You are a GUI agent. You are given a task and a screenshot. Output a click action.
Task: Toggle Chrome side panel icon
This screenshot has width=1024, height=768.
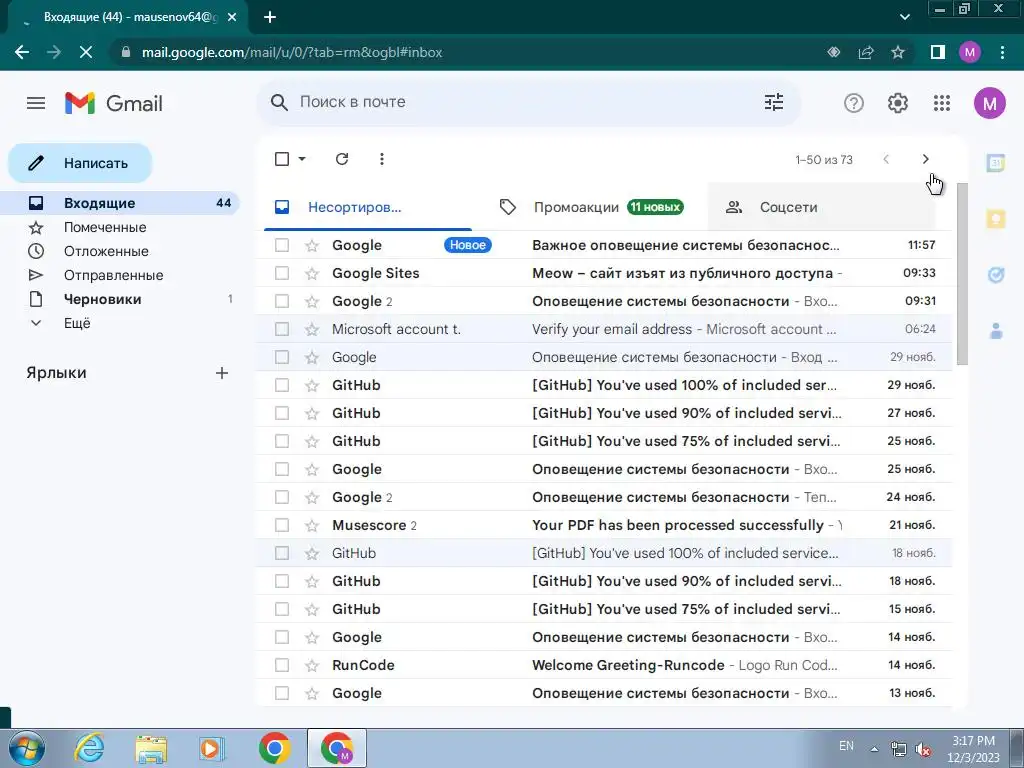tap(938, 52)
